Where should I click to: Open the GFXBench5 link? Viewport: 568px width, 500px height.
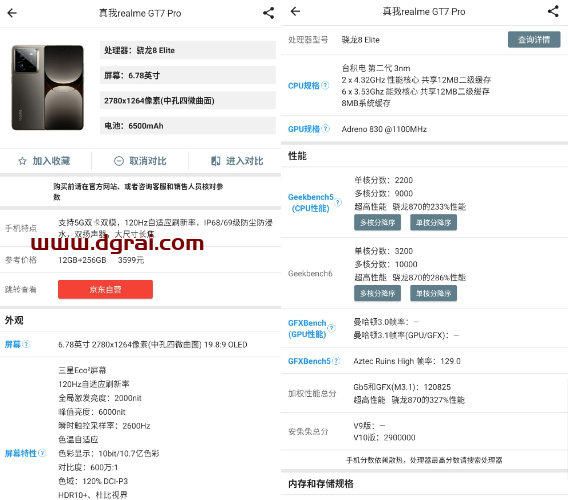click(x=309, y=361)
